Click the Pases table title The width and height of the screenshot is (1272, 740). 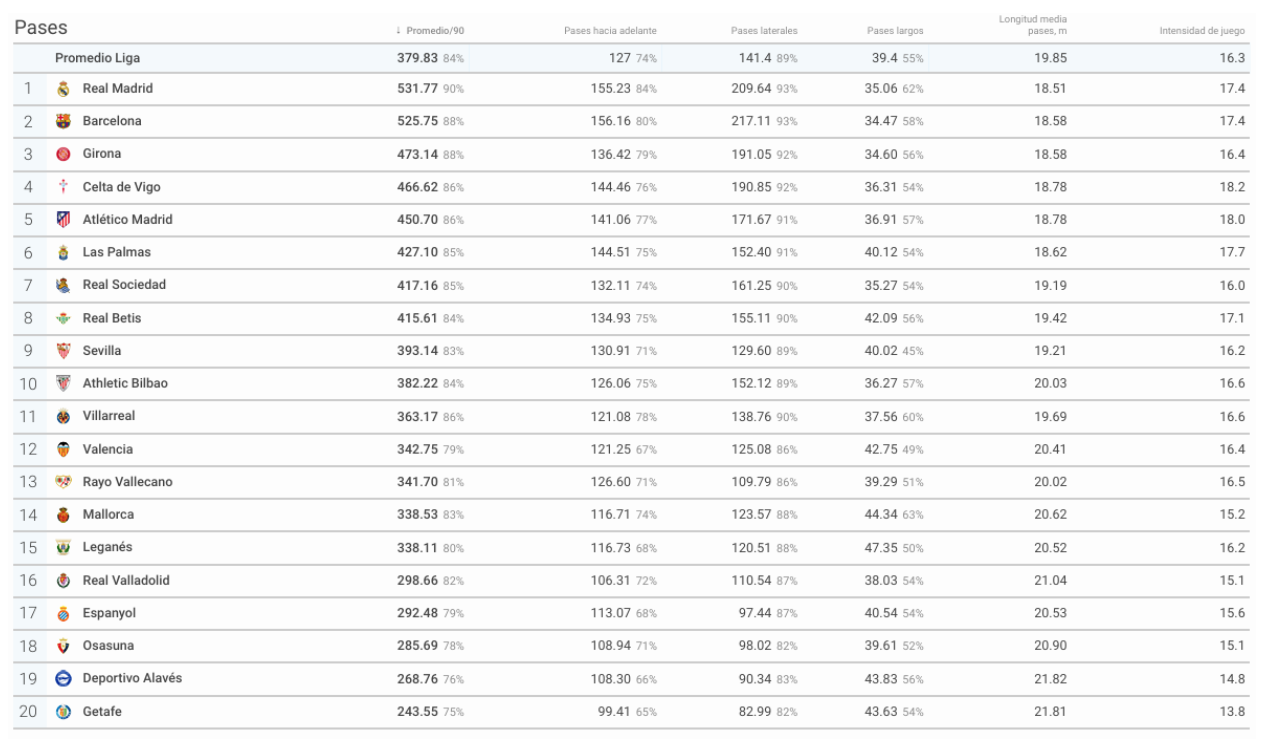39,30
